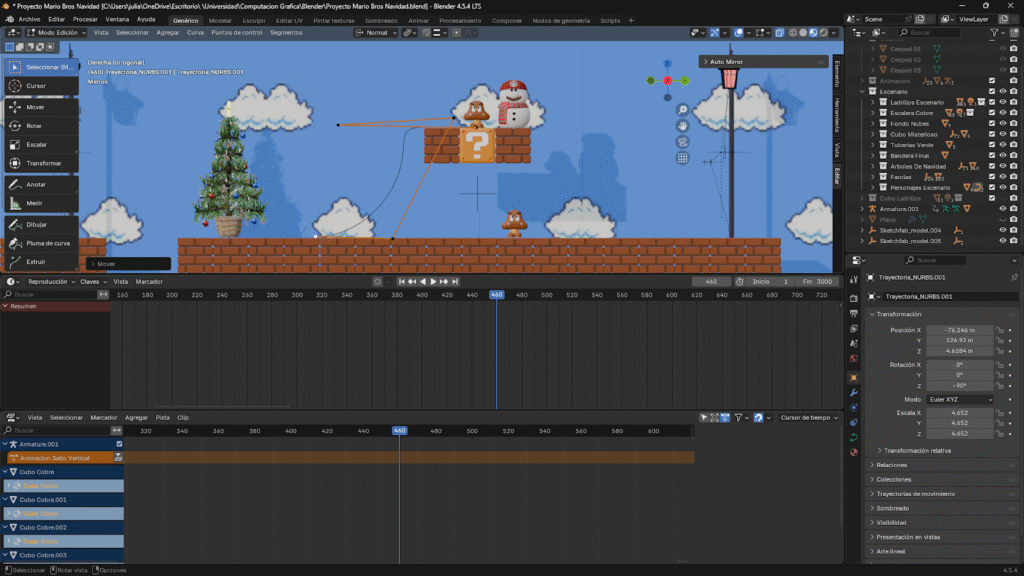Click the timeline playhead at frame 460
This screenshot has width=1024, height=576.
coord(496,295)
